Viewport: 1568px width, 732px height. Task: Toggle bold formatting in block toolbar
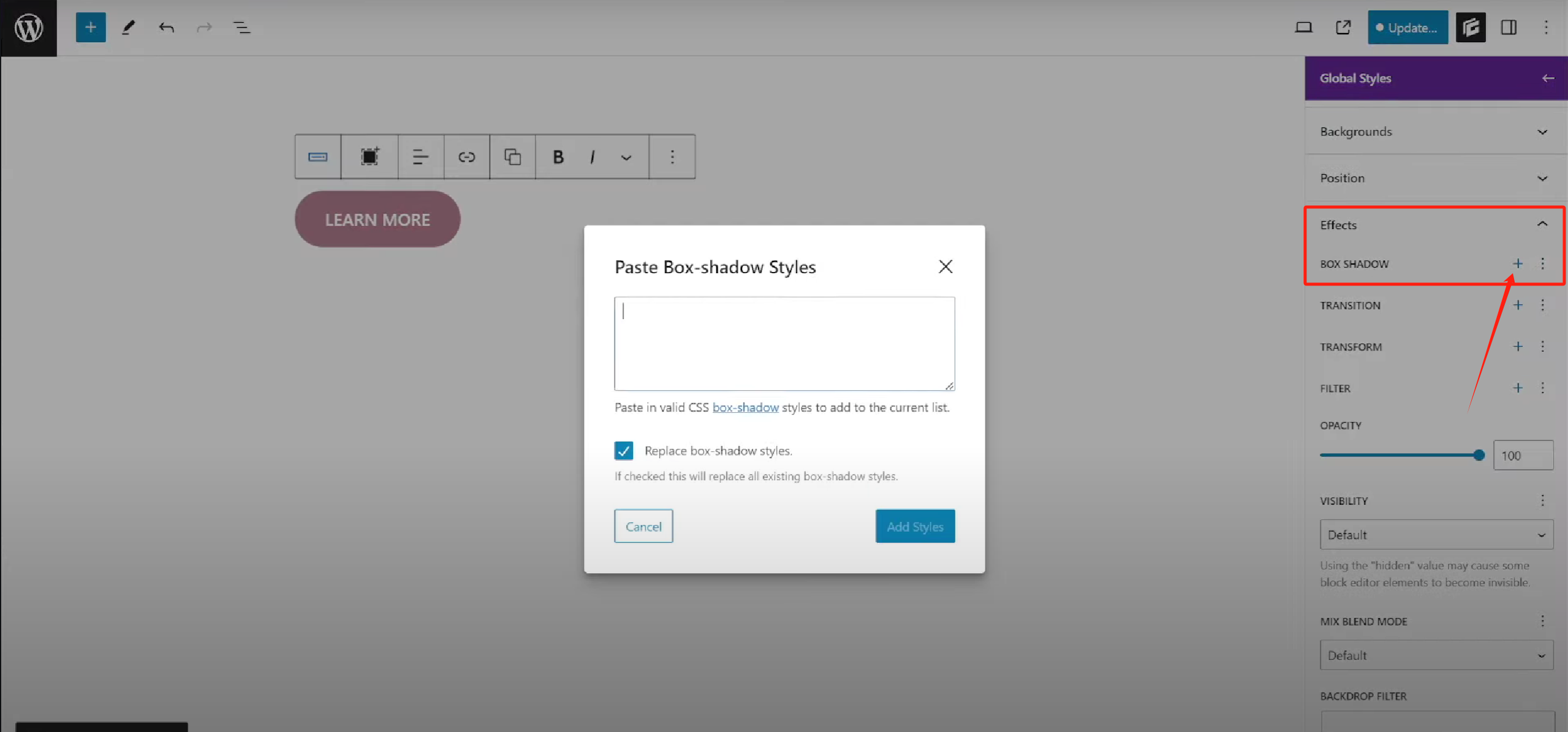point(558,157)
